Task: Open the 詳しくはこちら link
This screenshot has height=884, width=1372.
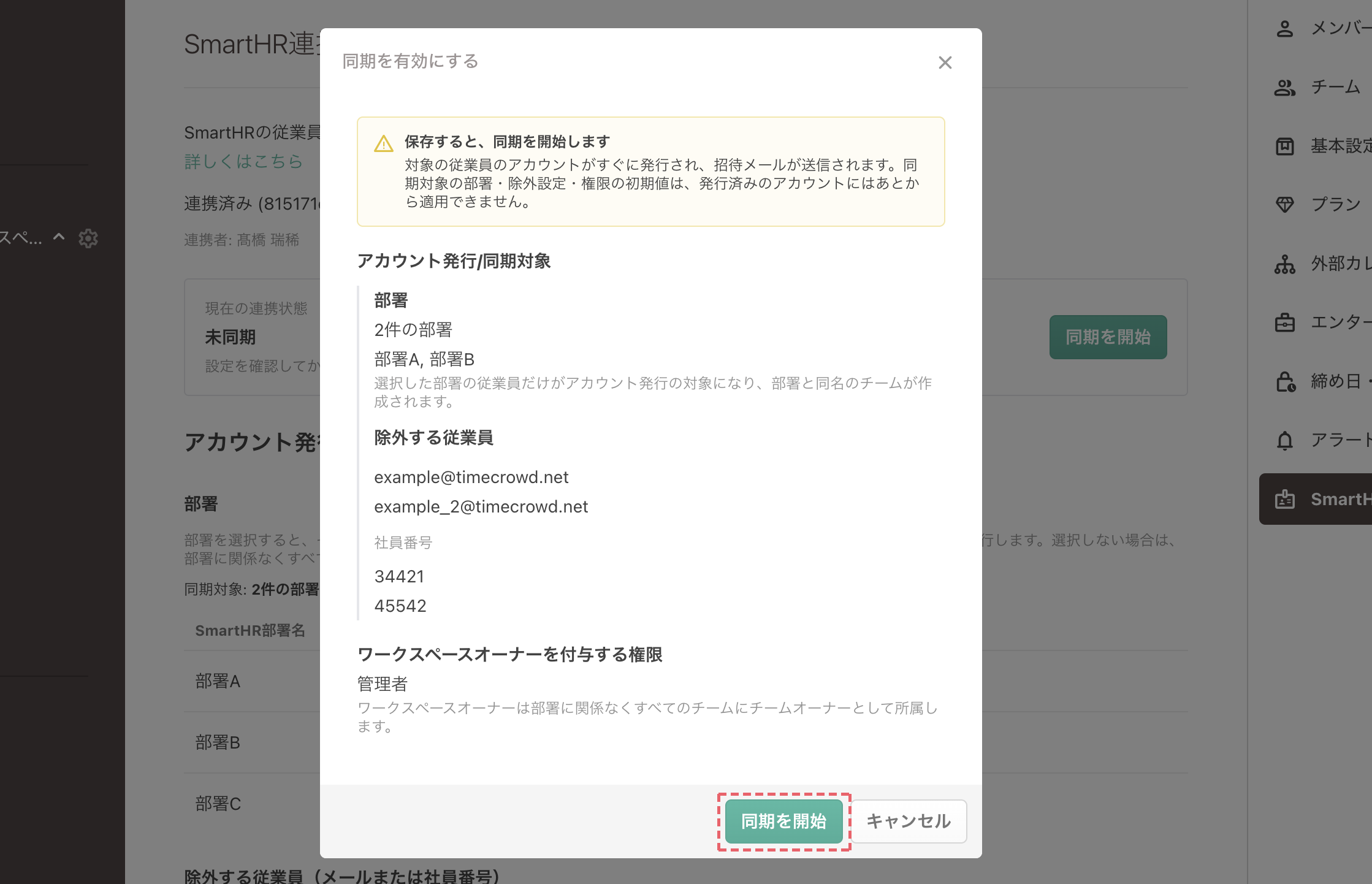Action: pos(243,161)
